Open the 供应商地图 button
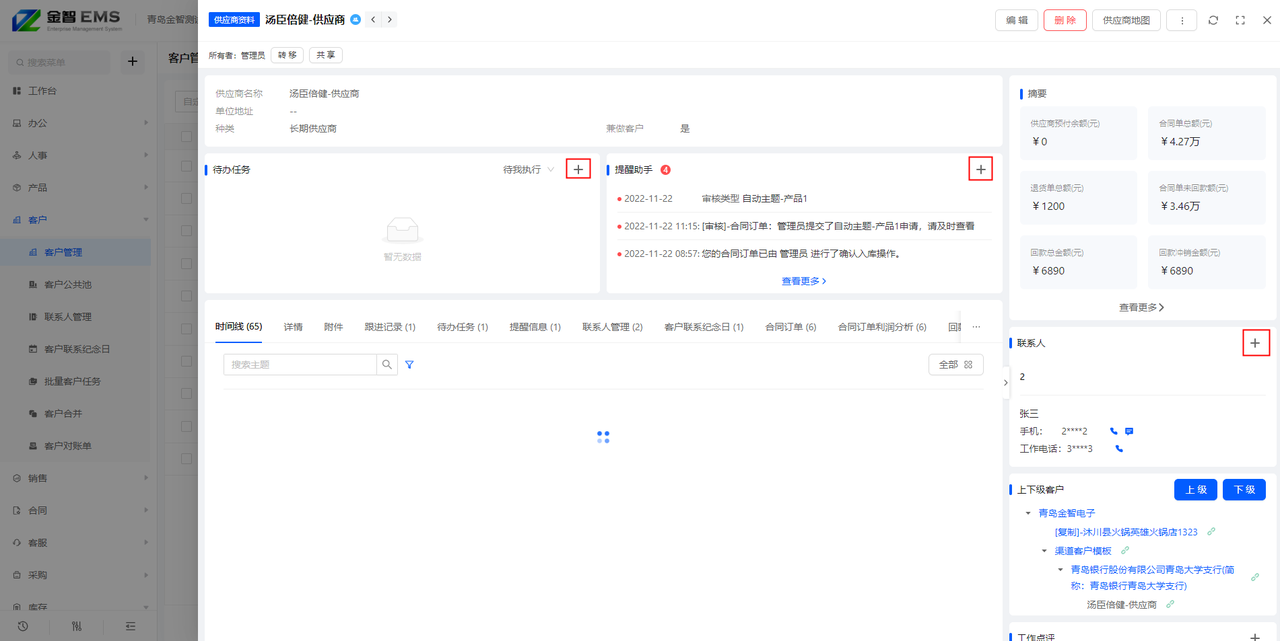The image size is (1280, 641). pos(1126,20)
